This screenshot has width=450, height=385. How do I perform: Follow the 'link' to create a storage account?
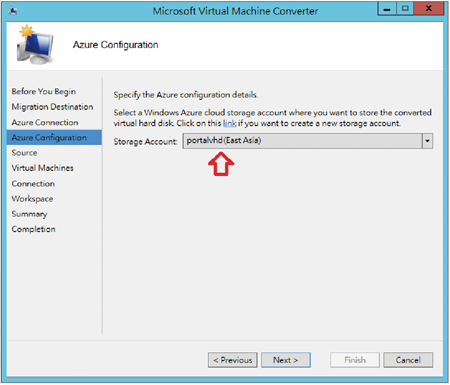pos(230,123)
